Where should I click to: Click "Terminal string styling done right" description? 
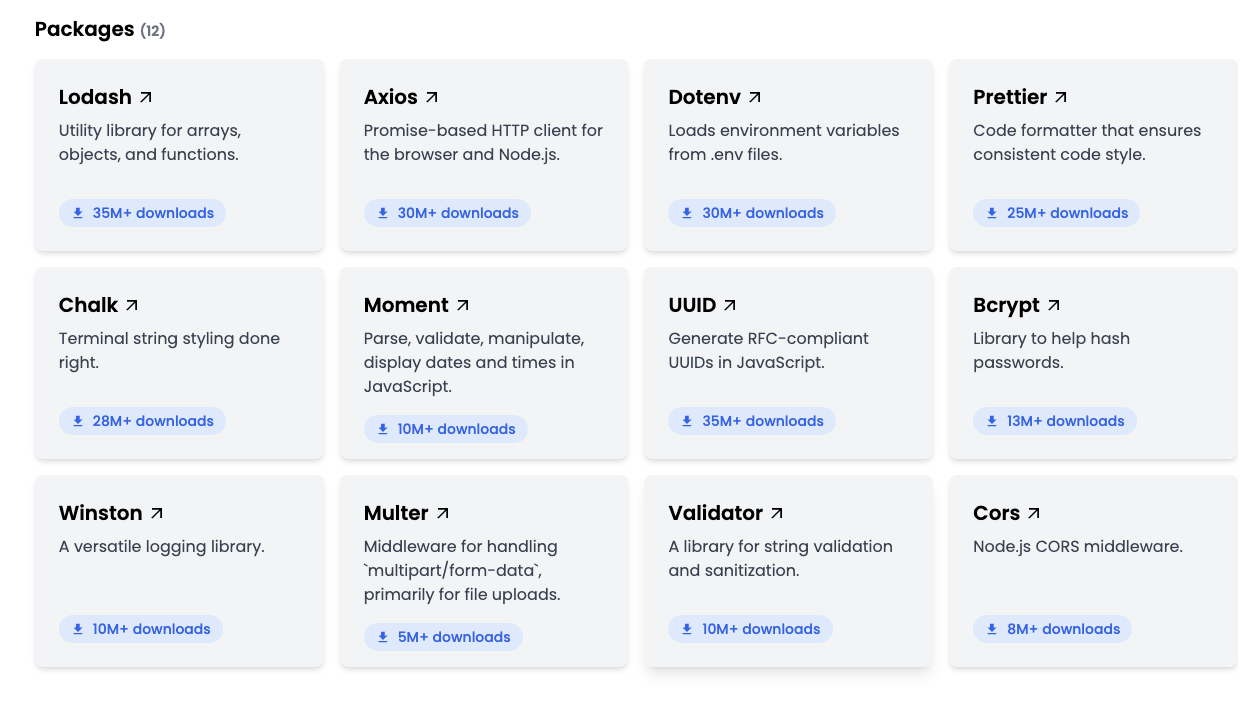169,350
